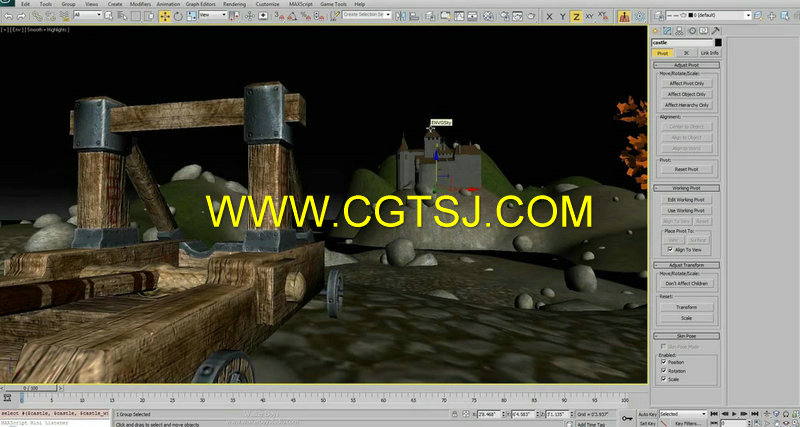
Task: Click the Undo arrow icon
Action: pyautogui.click(x=9, y=16)
